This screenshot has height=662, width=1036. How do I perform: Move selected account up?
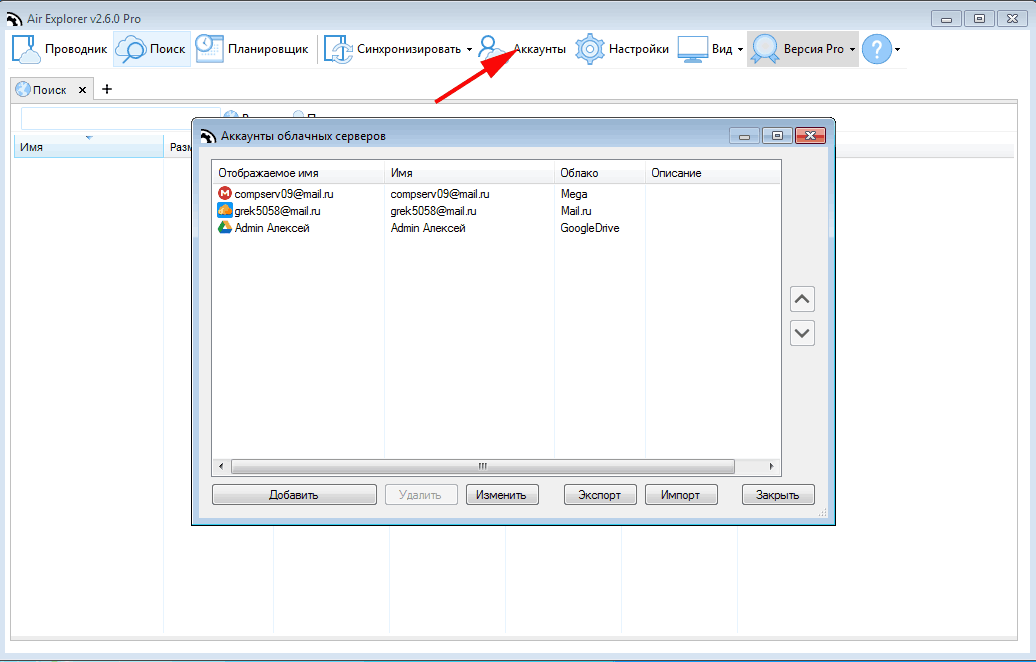point(802,299)
